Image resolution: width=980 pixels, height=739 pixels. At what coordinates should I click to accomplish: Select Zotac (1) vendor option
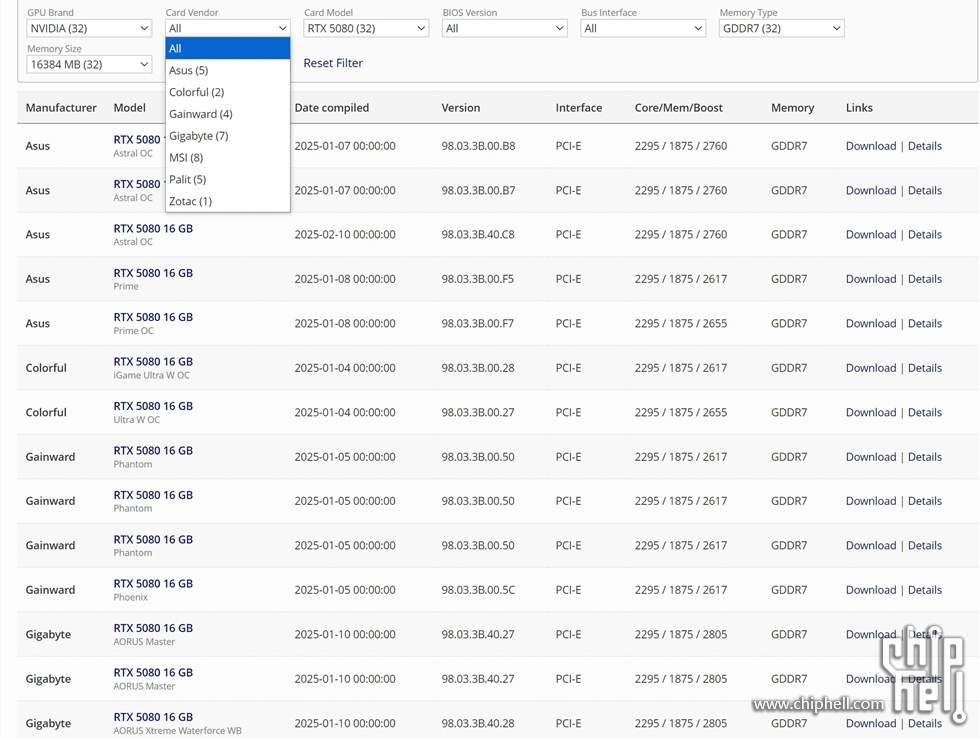click(228, 201)
